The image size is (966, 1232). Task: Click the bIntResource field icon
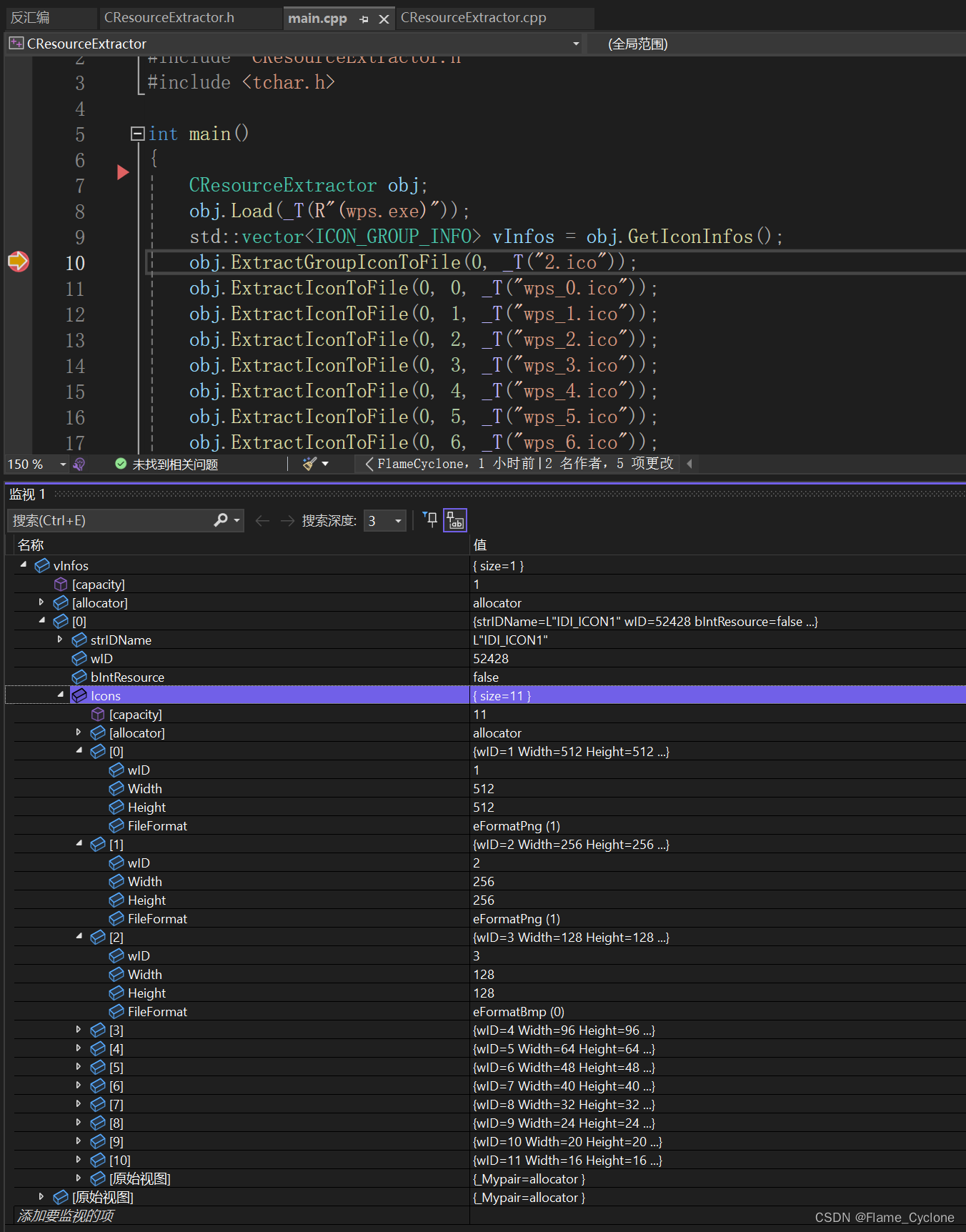79,677
